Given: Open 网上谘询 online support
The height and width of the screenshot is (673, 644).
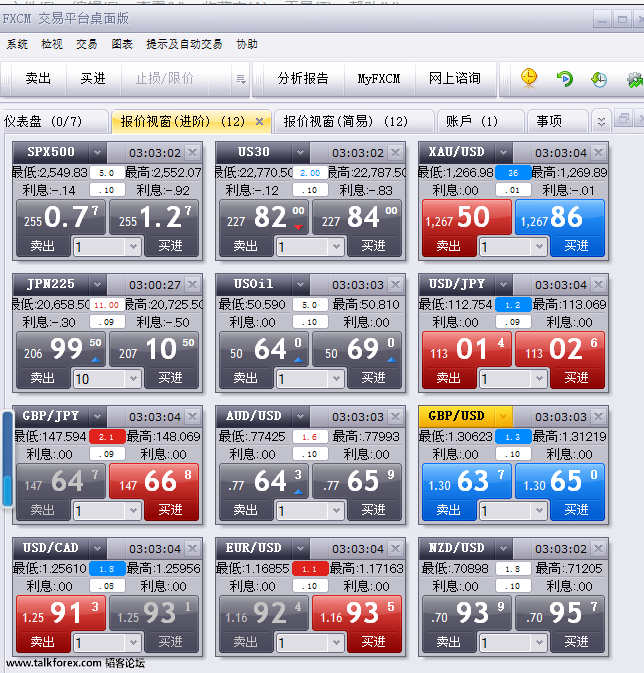Looking at the screenshot, I should click(455, 79).
